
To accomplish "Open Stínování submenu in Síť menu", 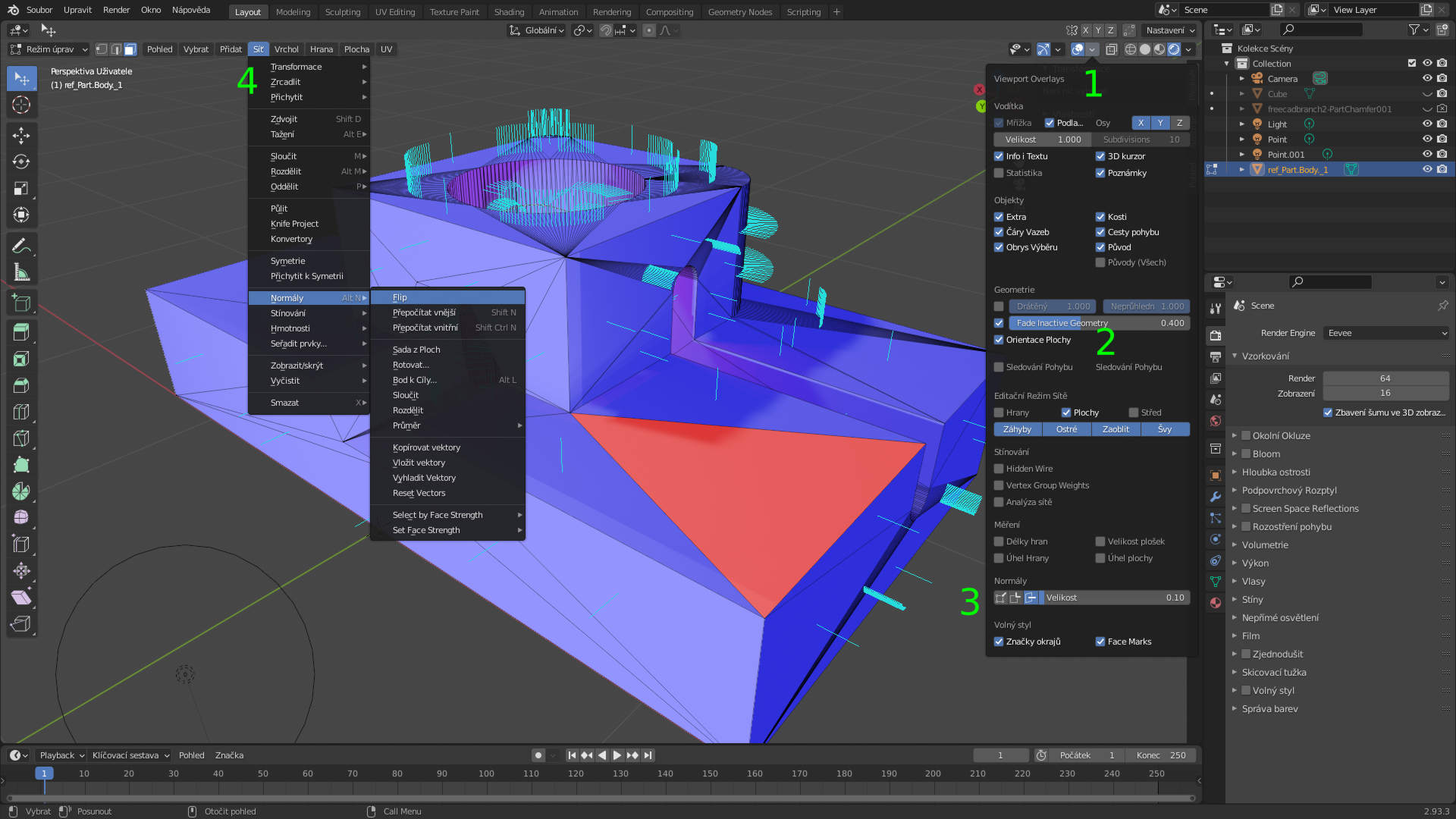I will tap(309, 313).
